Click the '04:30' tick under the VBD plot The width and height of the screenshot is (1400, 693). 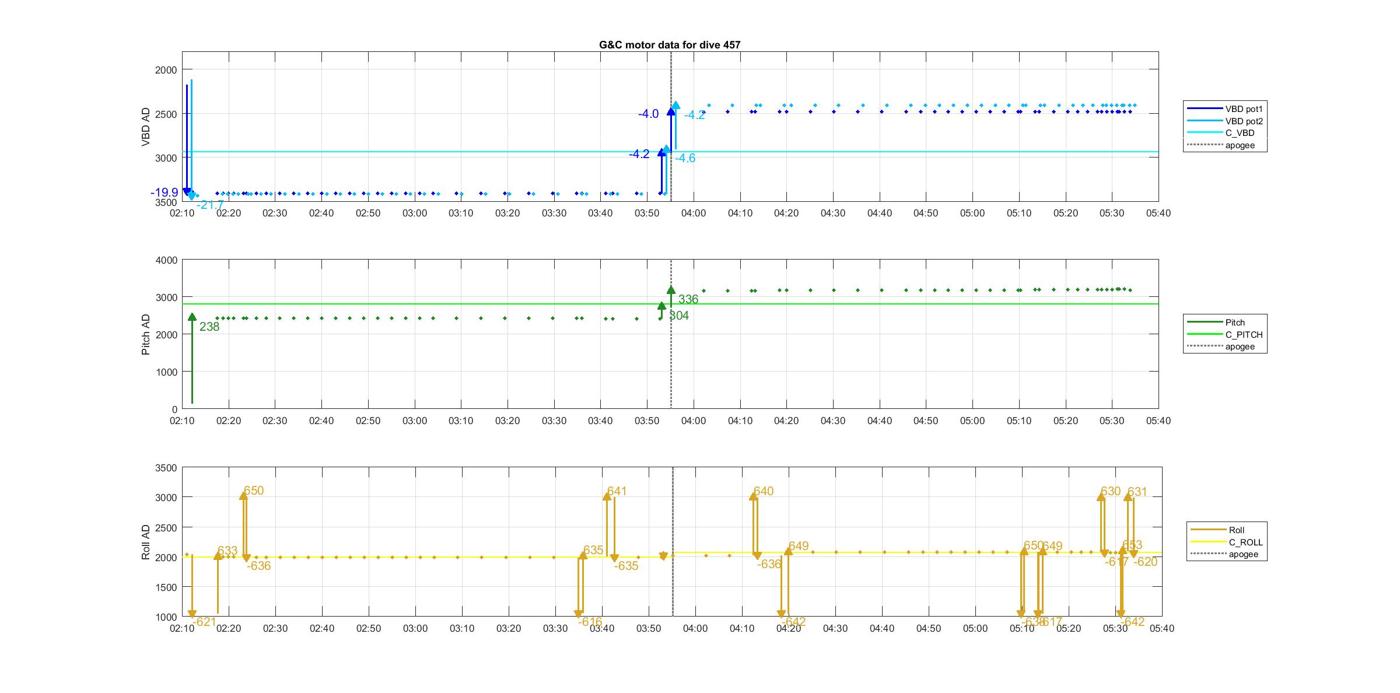pyautogui.click(x=833, y=213)
